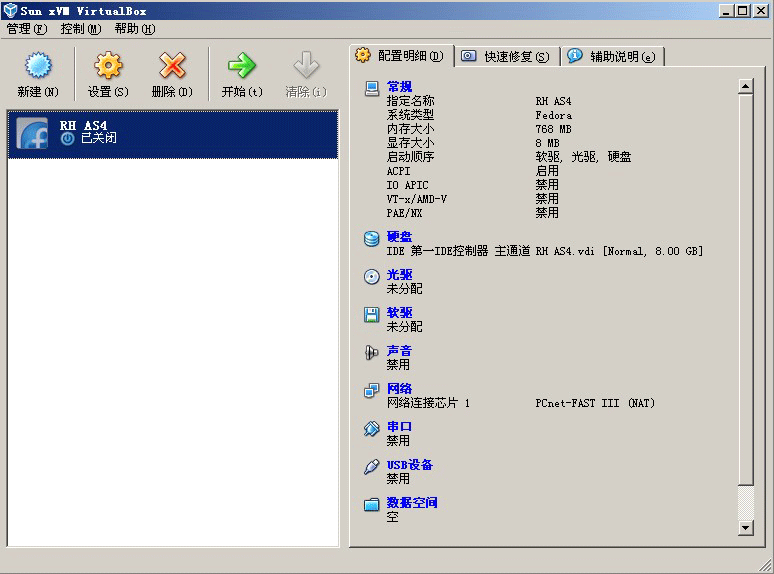This screenshot has width=774, height=574.
Task: Click the 删除 (Delete) red X icon
Action: 172,66
